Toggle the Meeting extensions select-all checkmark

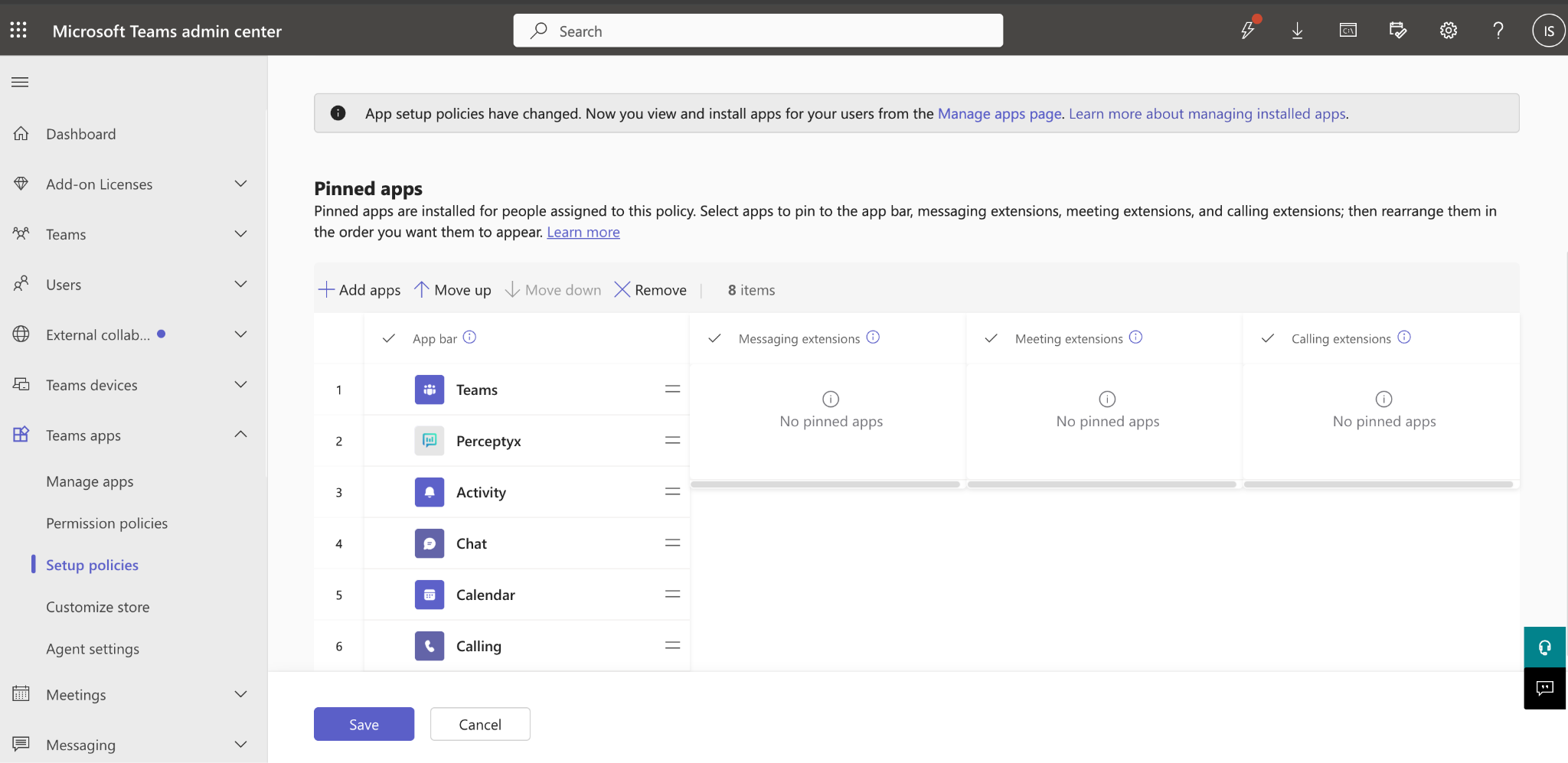coord(991,338)
